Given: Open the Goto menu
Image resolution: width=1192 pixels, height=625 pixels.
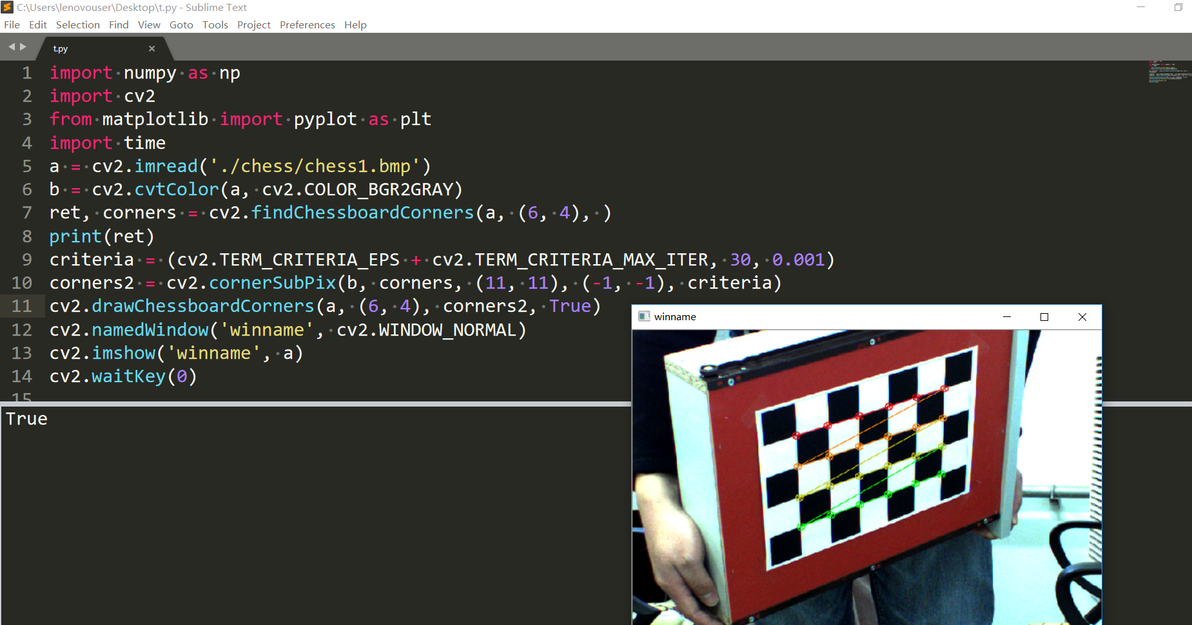Looking at the screenshot, I should pyautogui.click(x=181, y=25).
